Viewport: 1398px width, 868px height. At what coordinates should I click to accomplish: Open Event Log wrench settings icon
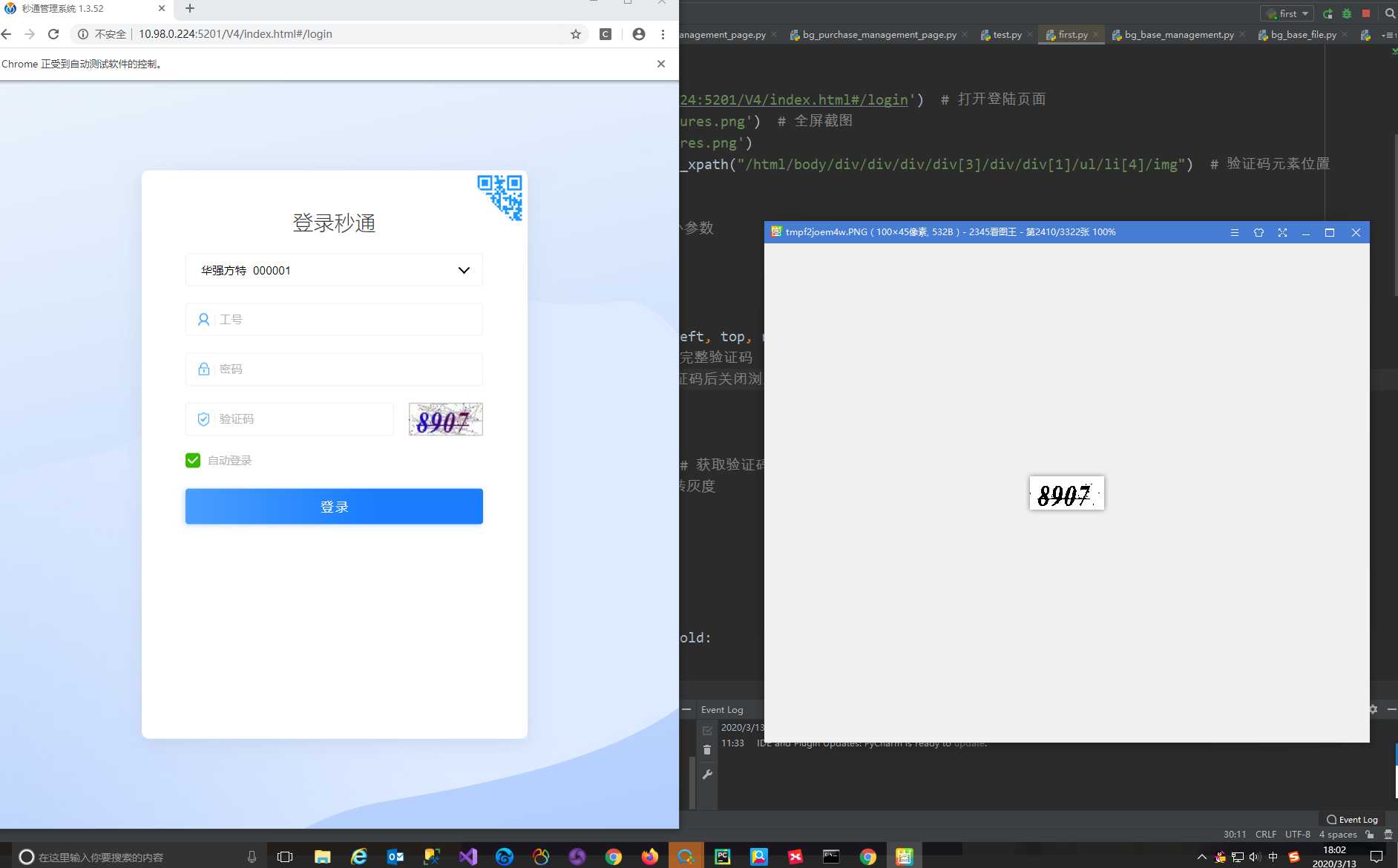(707, 775)
